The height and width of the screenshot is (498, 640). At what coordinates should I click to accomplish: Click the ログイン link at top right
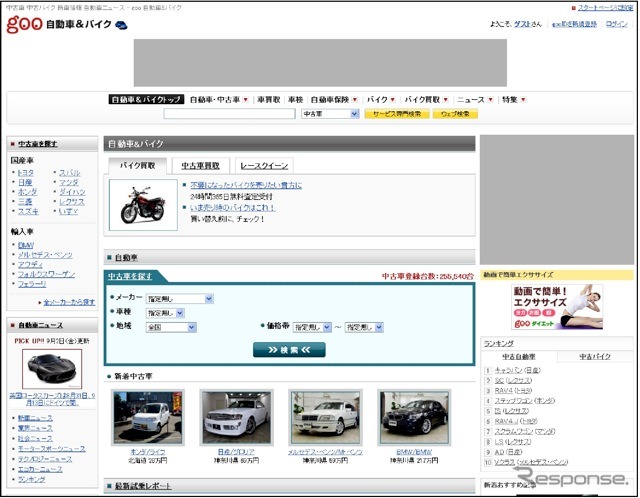pos(616,24)
